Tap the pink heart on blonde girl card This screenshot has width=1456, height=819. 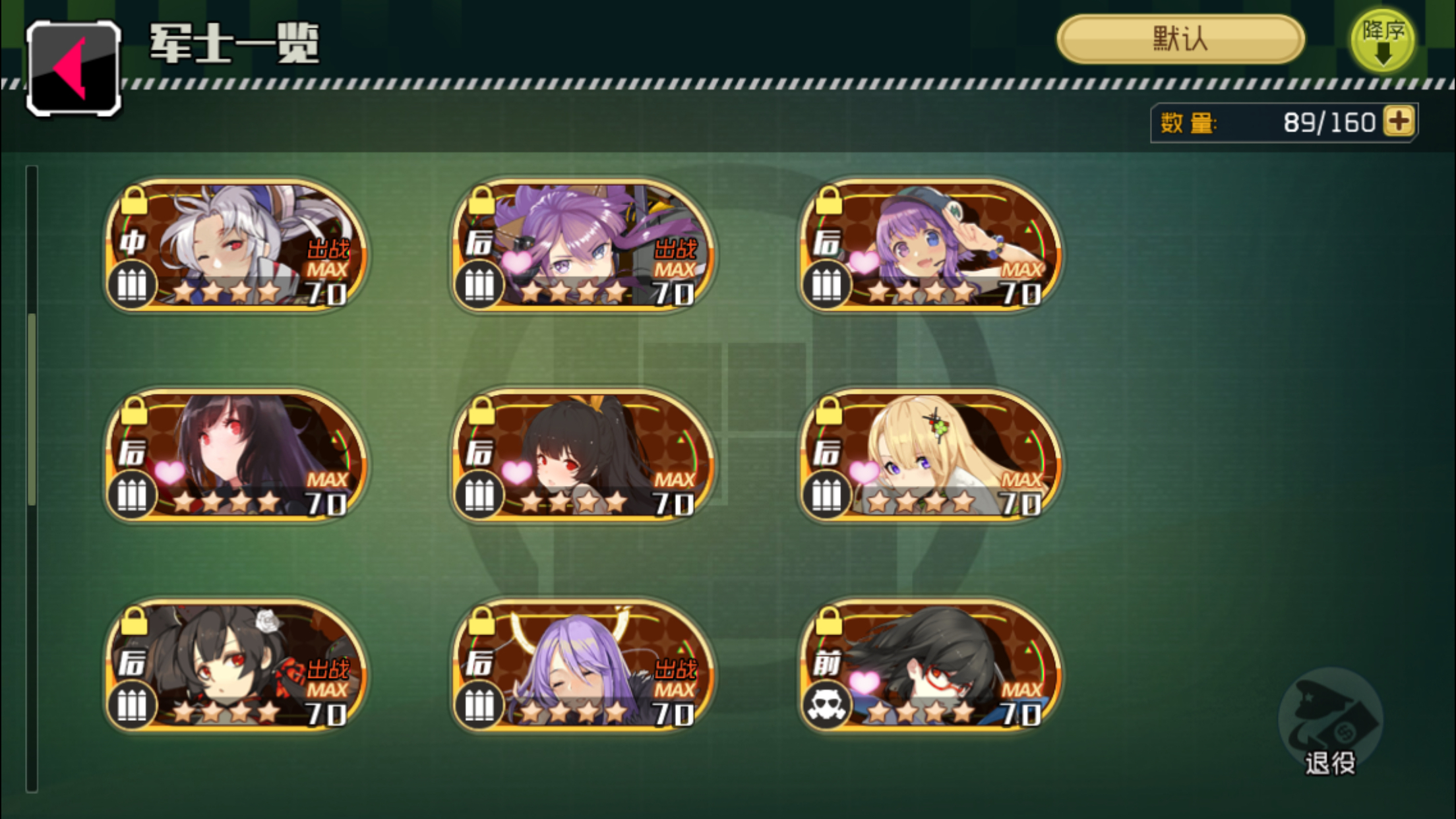click(x=863, y=472)
